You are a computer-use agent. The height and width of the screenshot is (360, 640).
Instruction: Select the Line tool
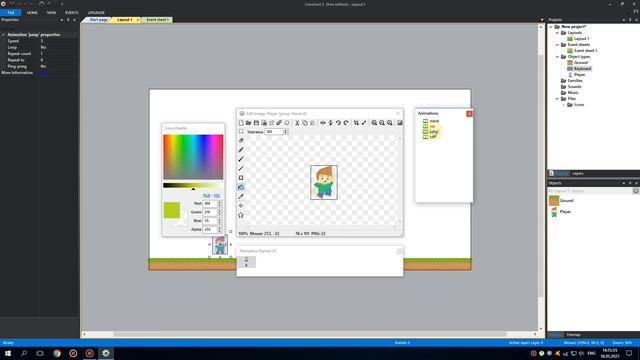point(241,169)
